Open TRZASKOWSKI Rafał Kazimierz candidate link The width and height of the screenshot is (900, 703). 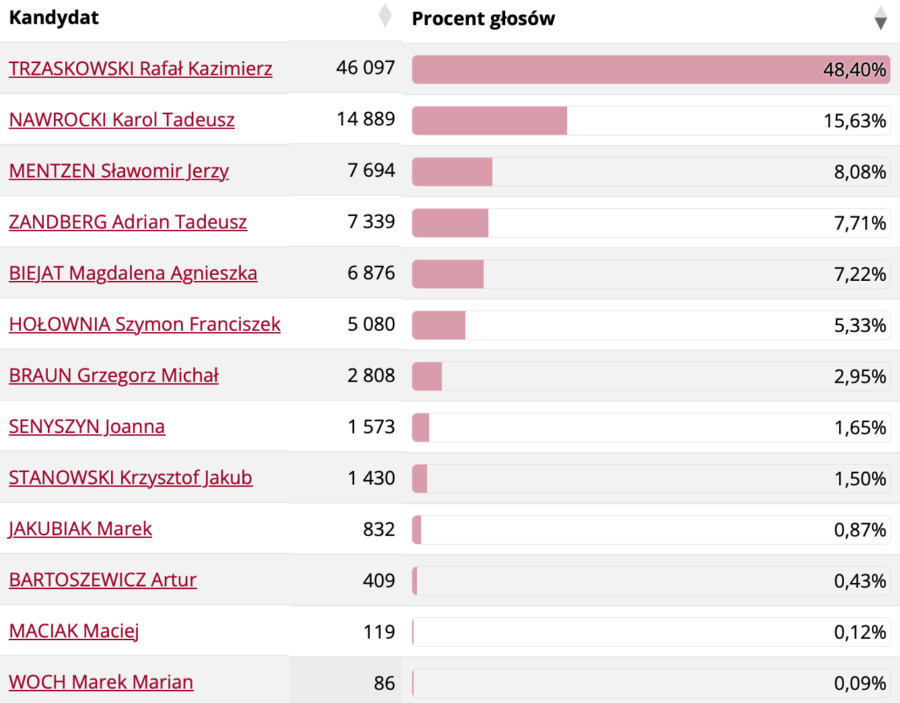pyautogui.click(x=140, y=69)
